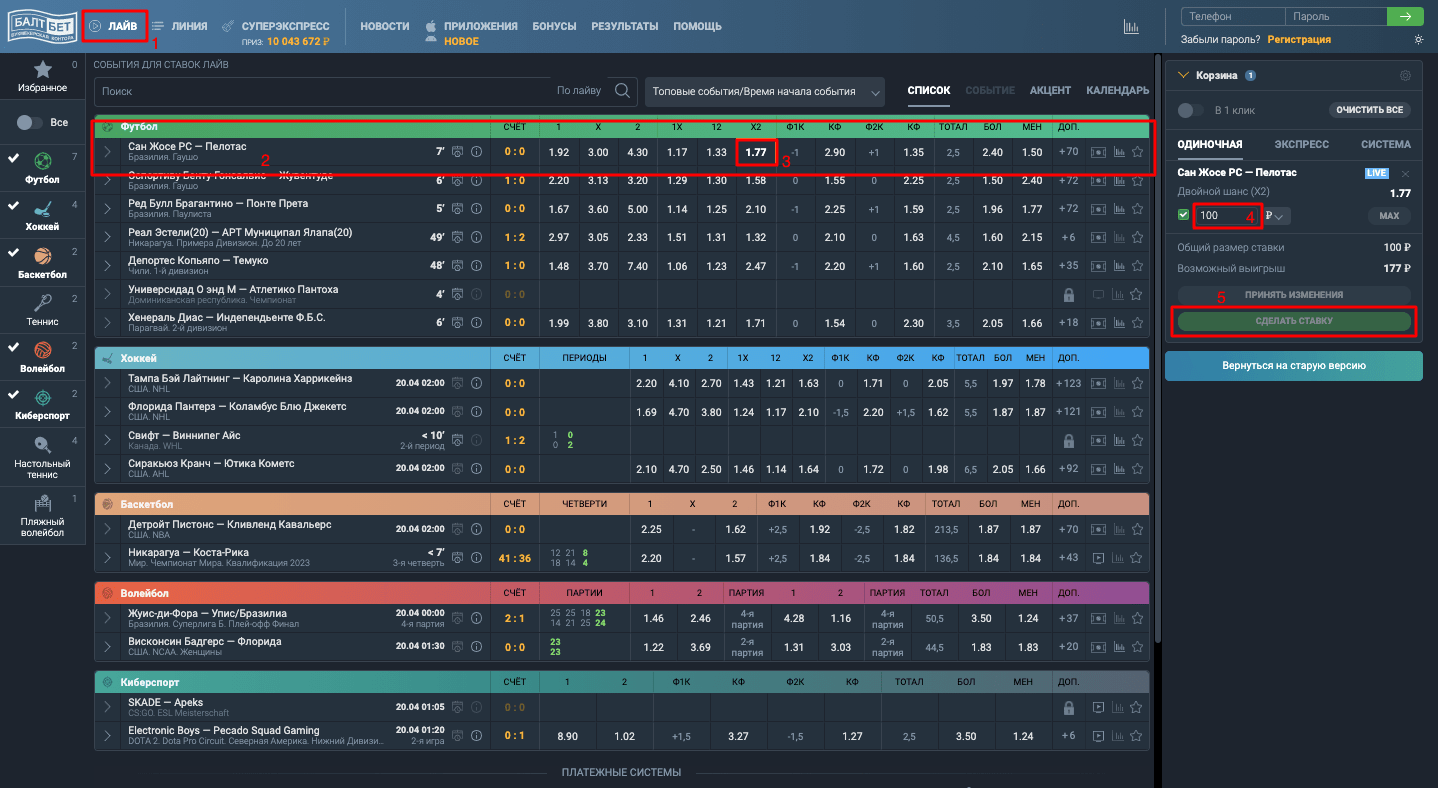Switch to the КАЛЕНДАРЬ view tab
The height and width of the screenshot is (788, 1438).
click(1118, 91)
